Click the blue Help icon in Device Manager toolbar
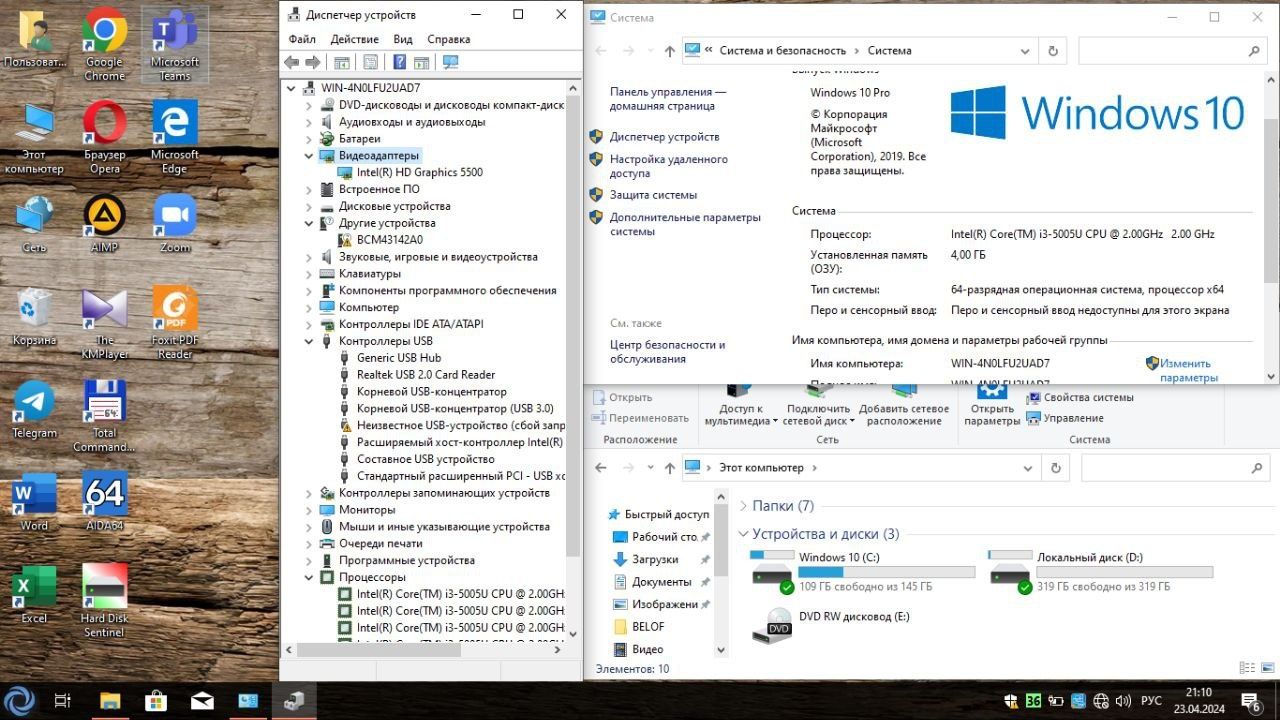The width and height of the screenshot is (1280, 720). tap(399, 62)
